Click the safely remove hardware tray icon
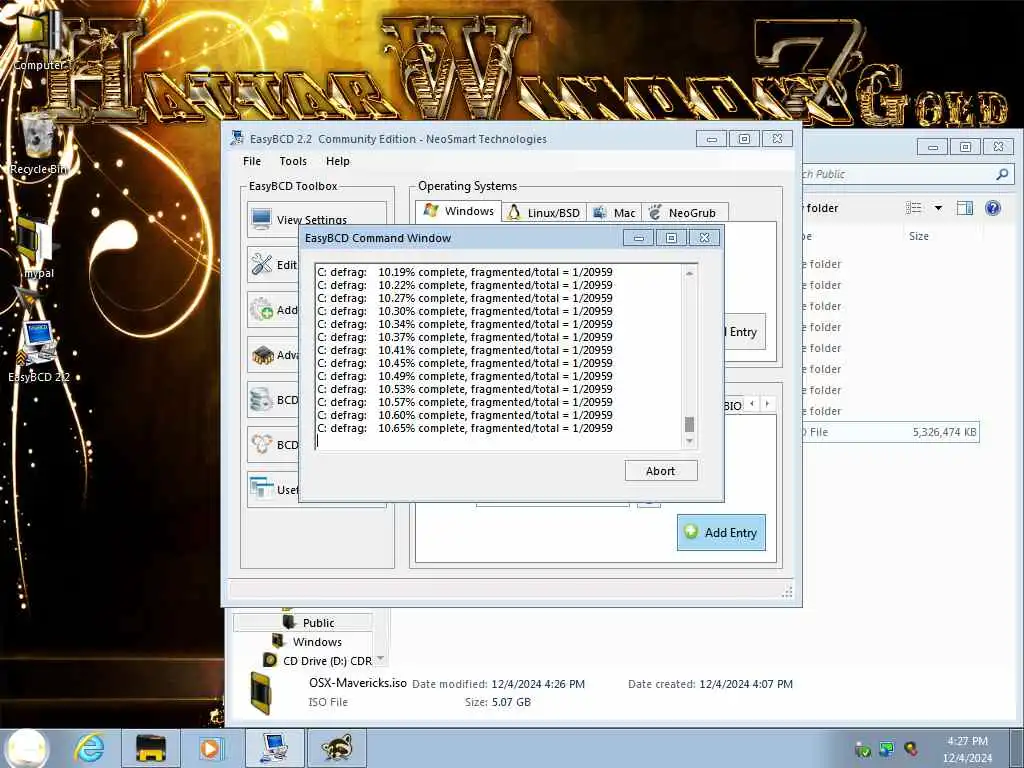1024x768 pixels. [x=862, y=750]
